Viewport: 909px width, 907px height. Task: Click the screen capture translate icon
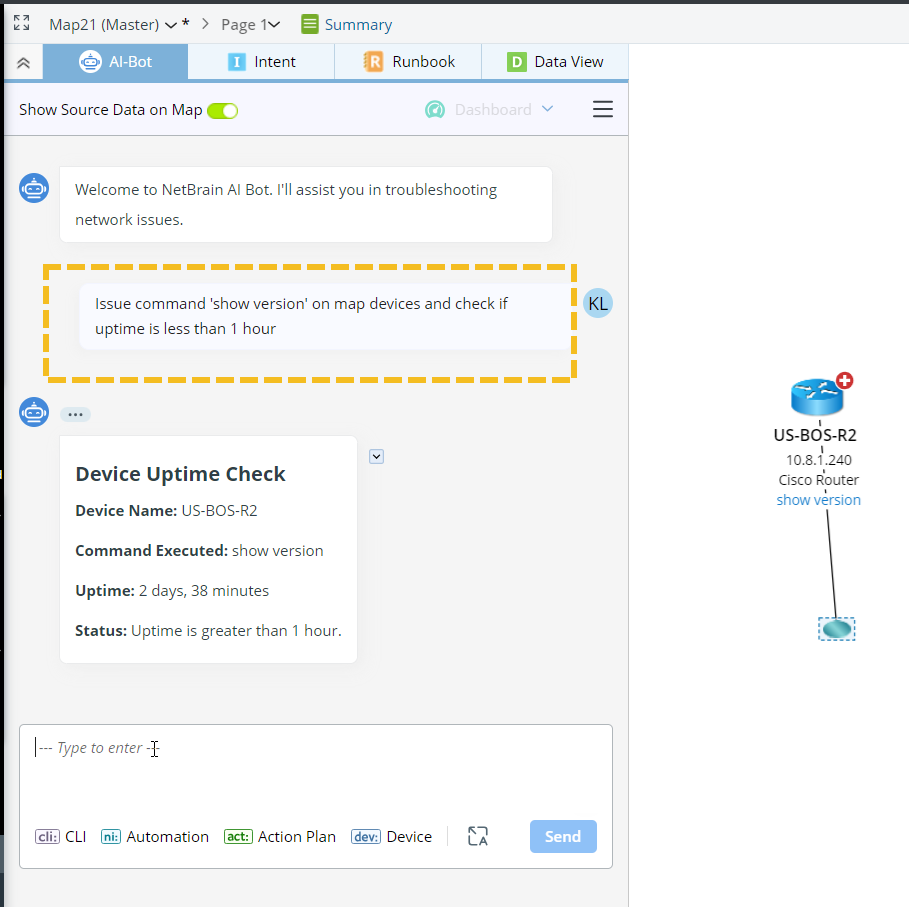[x=478, y=836]
